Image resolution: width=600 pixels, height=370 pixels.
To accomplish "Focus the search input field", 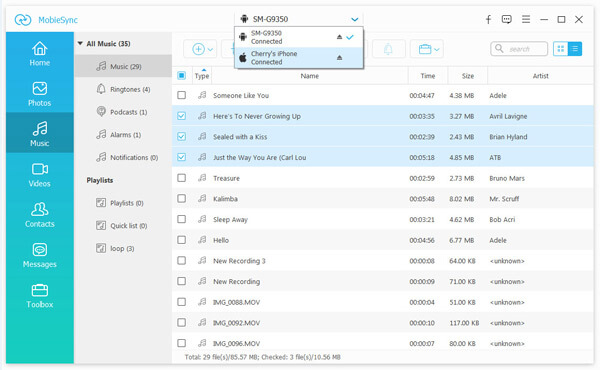I will click(519, 49).
